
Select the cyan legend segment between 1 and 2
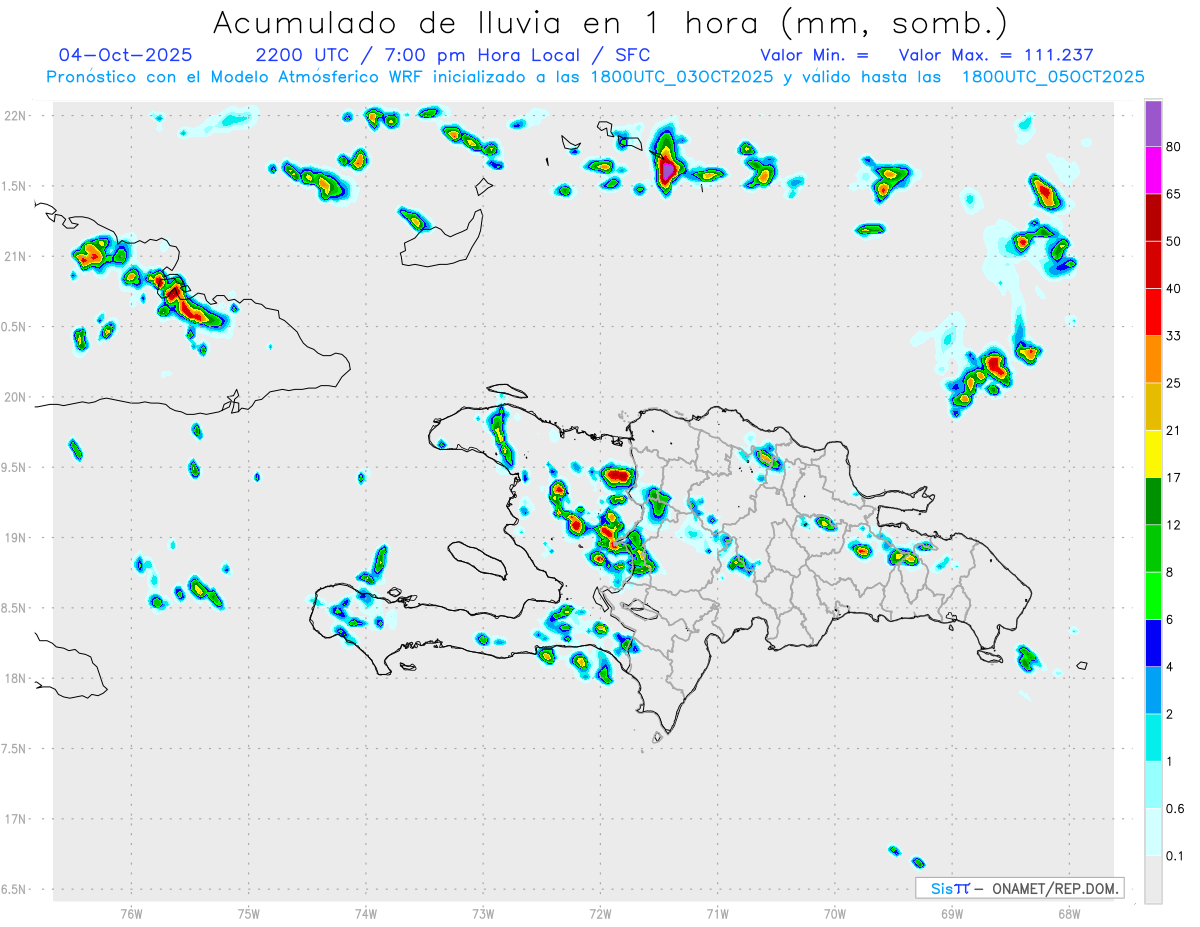[1153, 737]
